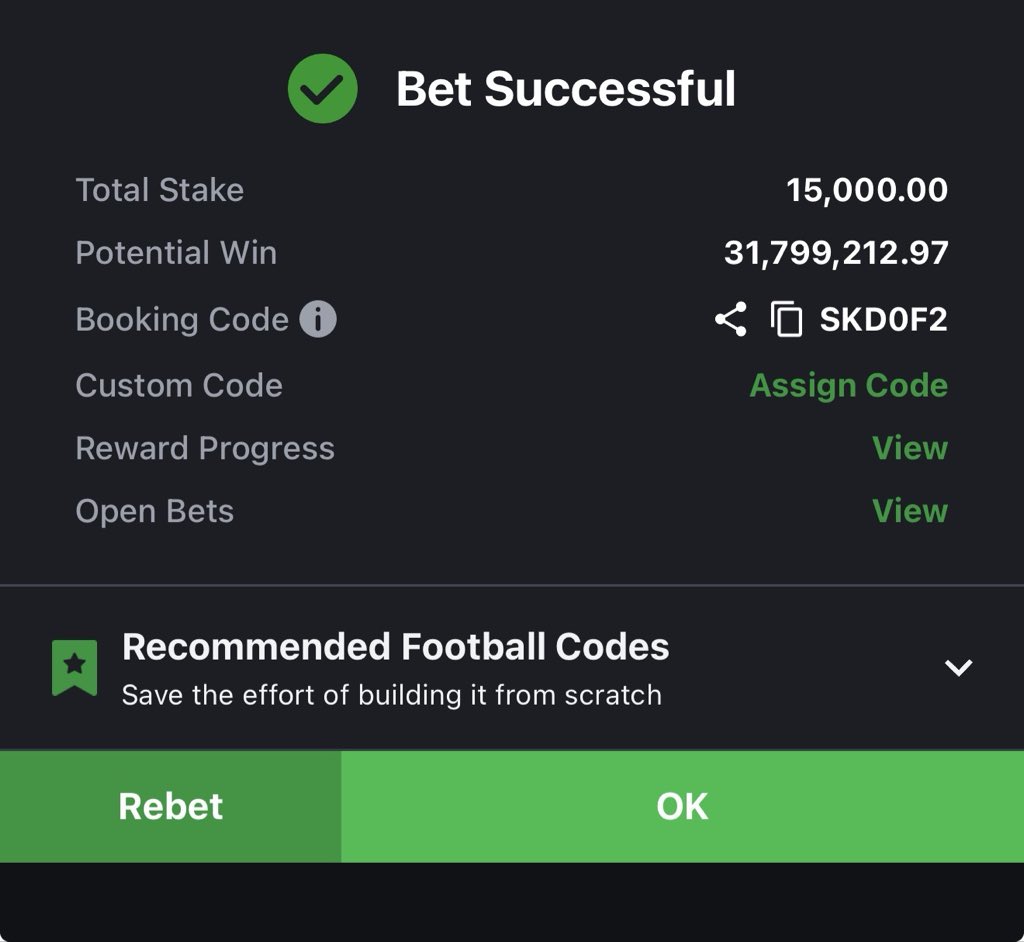
Task: Click the Assign Code link
Action: click(x=848, y=385)
